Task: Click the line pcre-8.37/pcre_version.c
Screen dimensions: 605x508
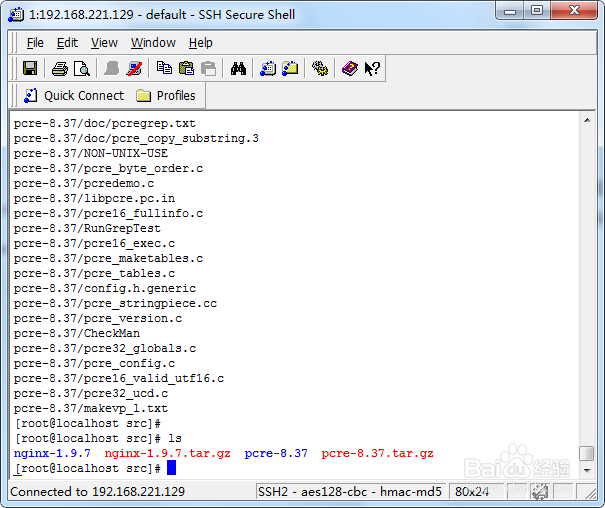Action: pyautogui.click(x=98, y=319)
